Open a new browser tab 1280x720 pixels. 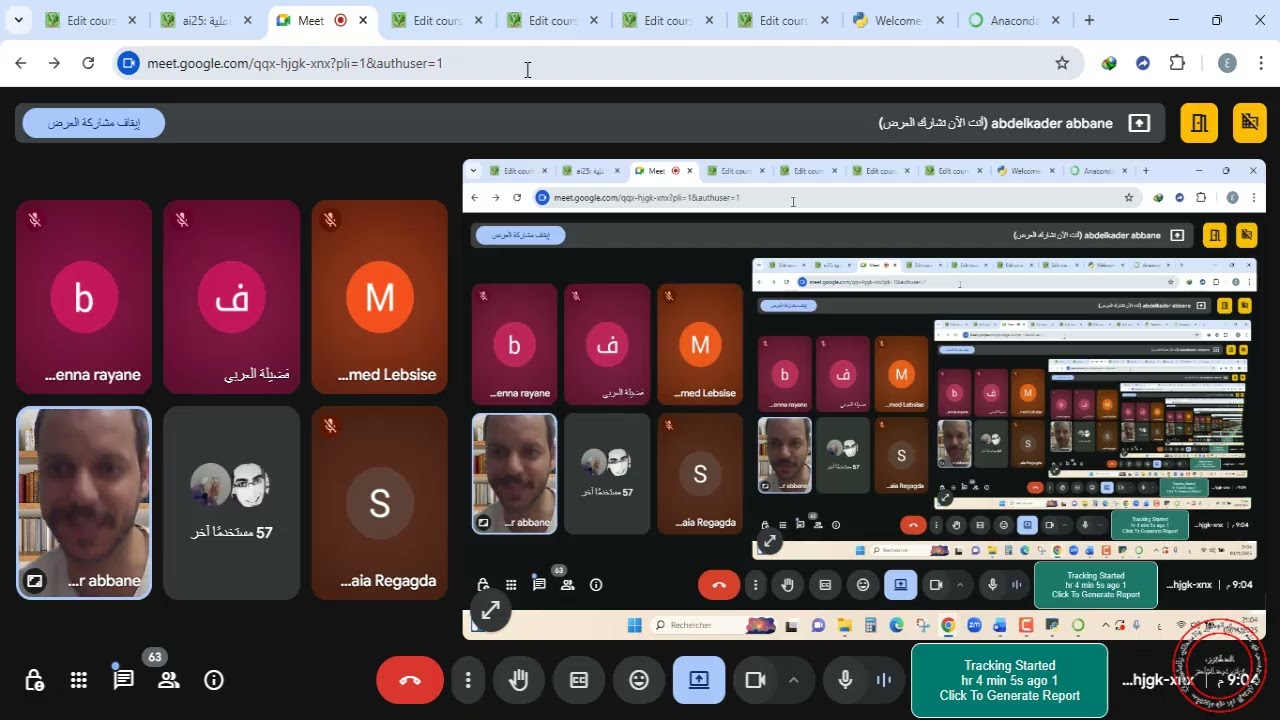tap(1089, 20)
